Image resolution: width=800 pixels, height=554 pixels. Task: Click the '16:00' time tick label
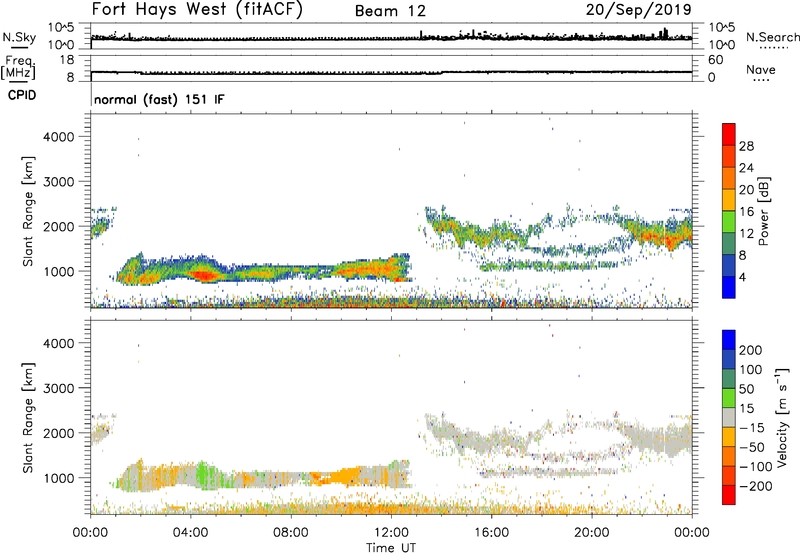click(491, 533)
